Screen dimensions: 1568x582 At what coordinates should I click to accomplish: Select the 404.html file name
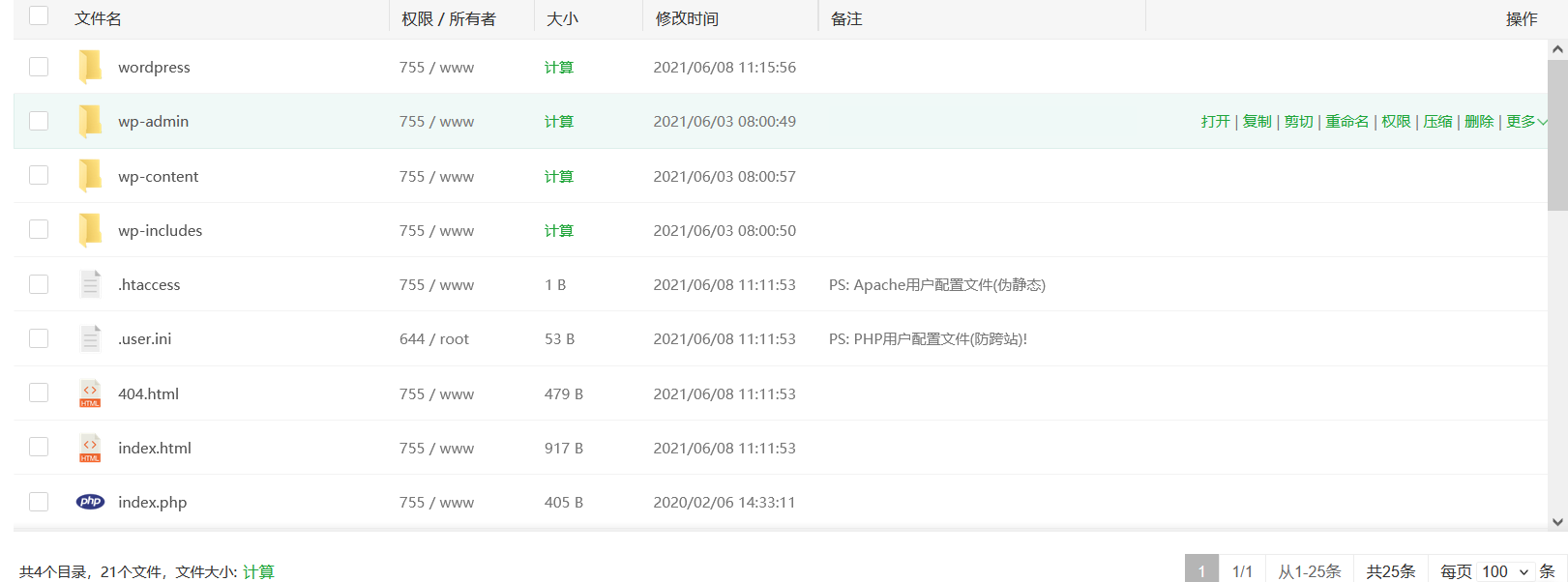pyautogui.click(x=148, y=393)
